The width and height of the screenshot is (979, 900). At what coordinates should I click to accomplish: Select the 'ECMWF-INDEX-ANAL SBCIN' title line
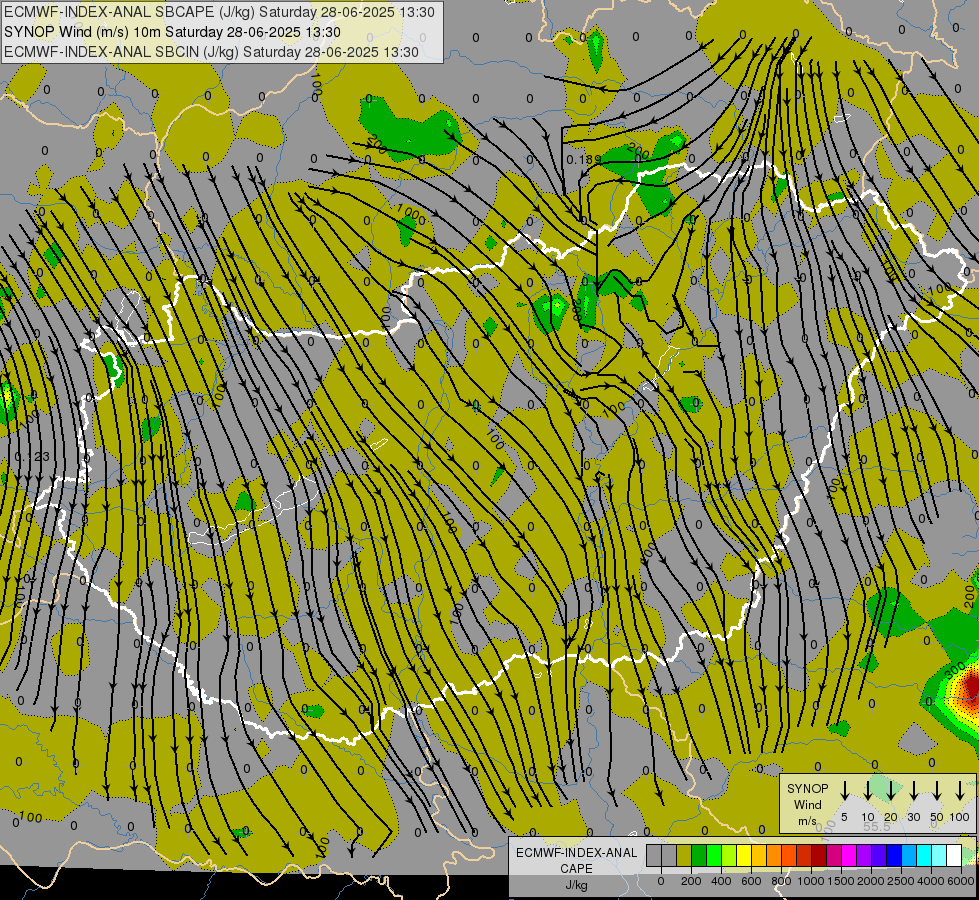pyautogui.click(x=211, y=52)
